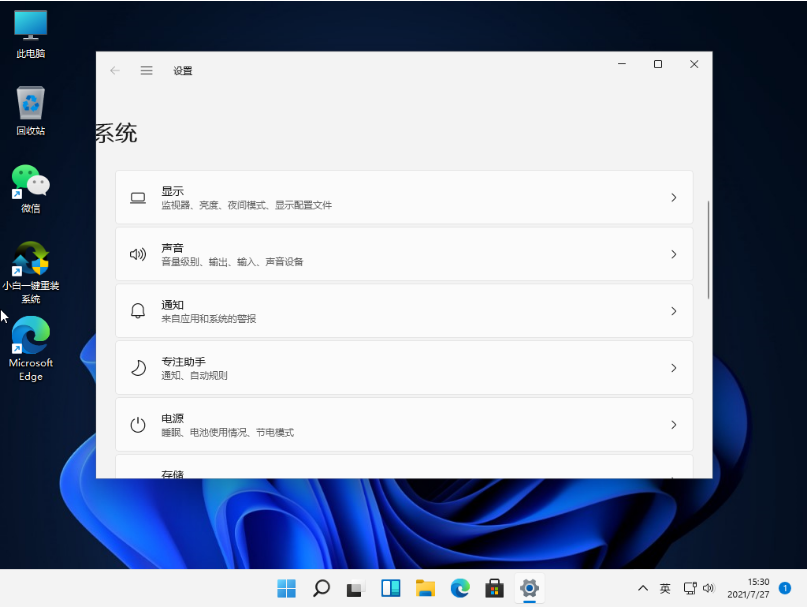Open 显示 display settings title
Viewport: 807px width, 611px height.
[172, 191]
